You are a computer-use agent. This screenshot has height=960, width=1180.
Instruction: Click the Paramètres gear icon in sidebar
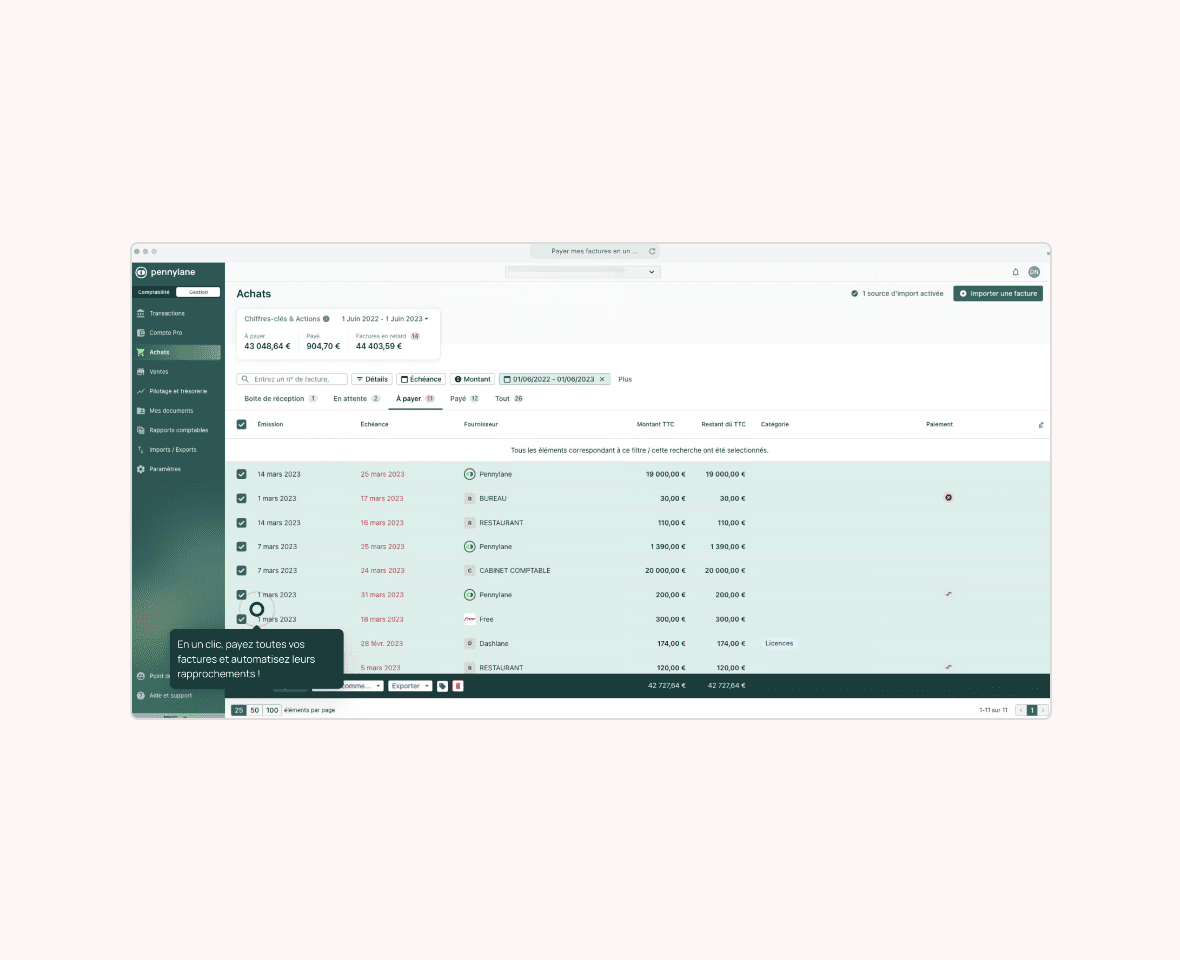point(141,469)
